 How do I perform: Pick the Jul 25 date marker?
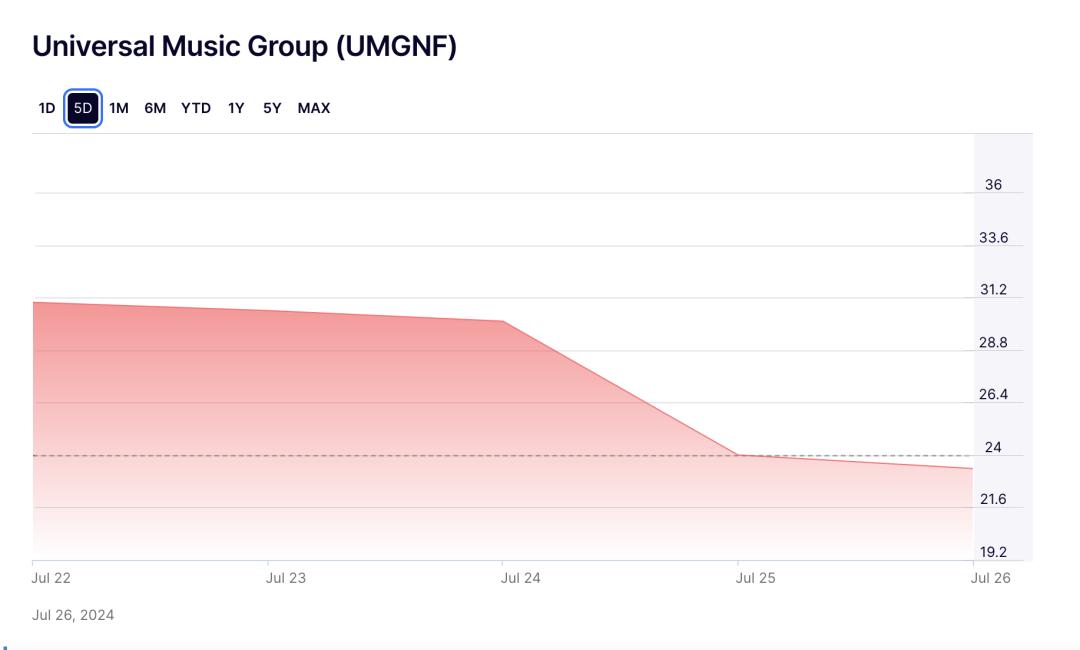click(755, 577)
